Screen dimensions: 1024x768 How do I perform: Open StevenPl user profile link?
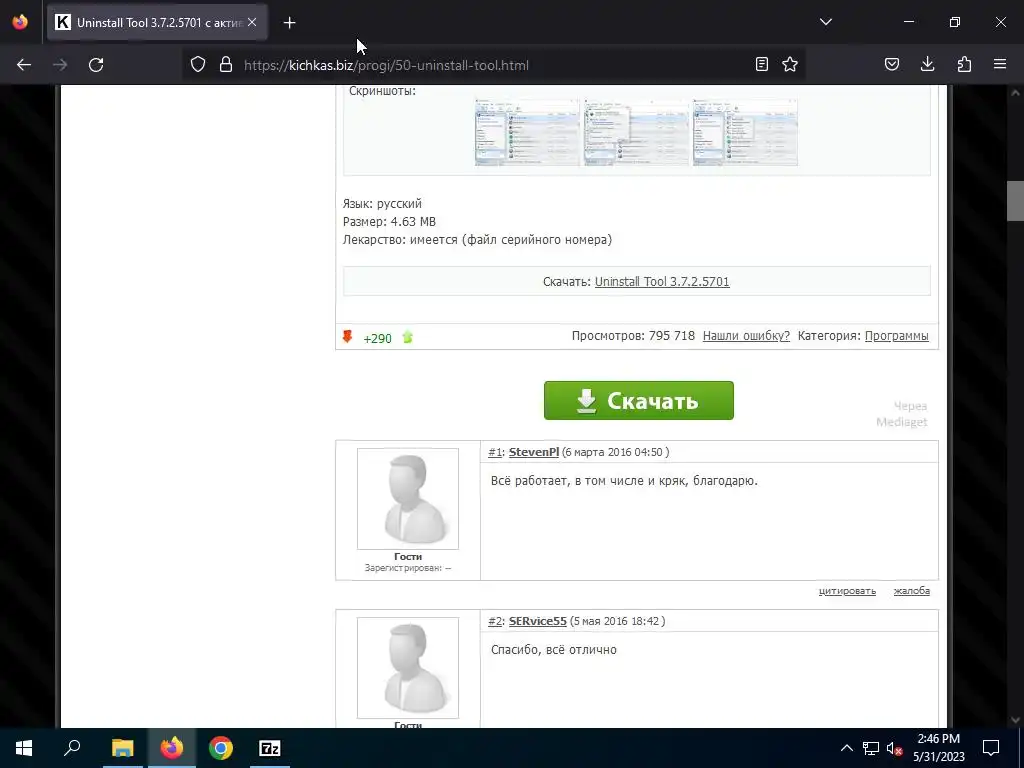(x=534, y=452)
